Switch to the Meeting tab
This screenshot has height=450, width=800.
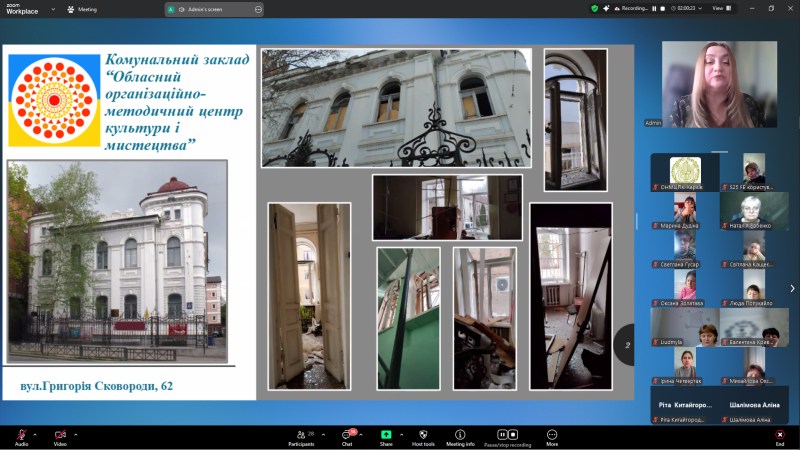[82, 9]
